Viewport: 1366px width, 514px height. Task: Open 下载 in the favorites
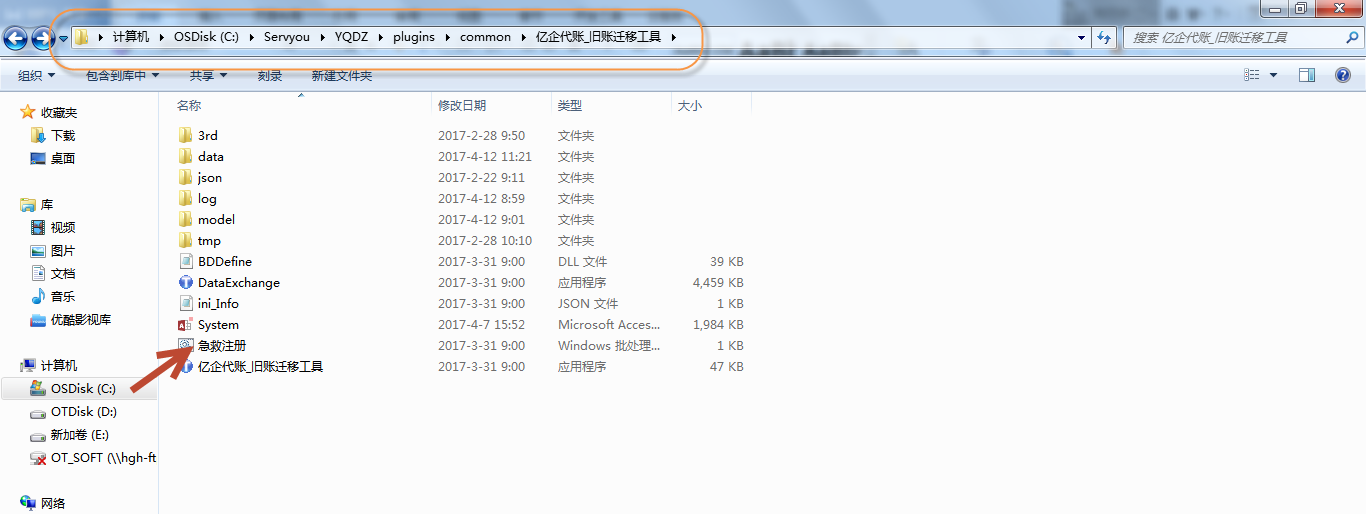63,135
